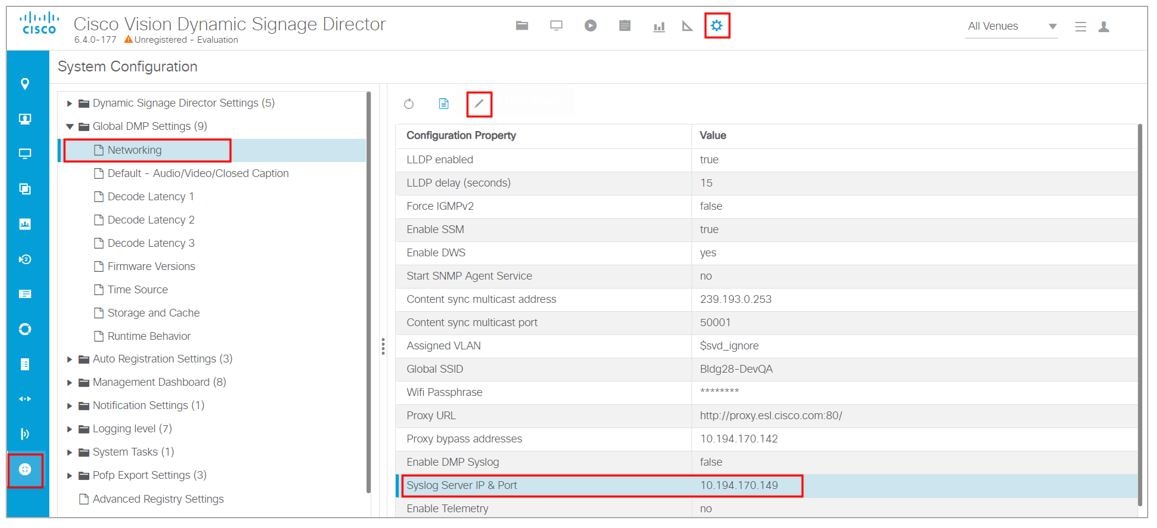Viewport: 1157px width, 528px height.
Task: Select Networking tree item
Action: pyautogui.click(x=134, y=150)
